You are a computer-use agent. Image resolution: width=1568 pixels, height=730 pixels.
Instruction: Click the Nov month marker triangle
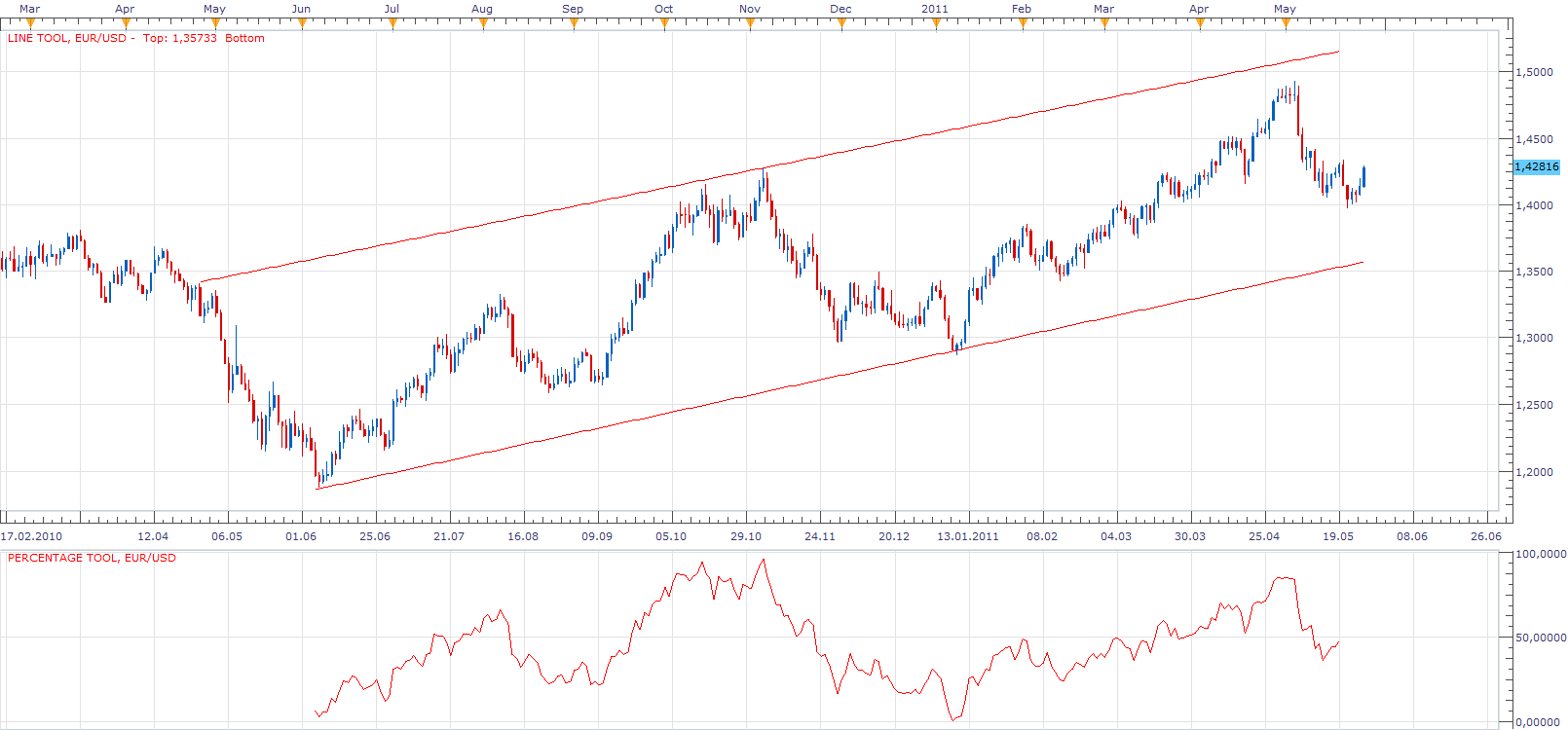pyautogui.click(x=750, y=23)
